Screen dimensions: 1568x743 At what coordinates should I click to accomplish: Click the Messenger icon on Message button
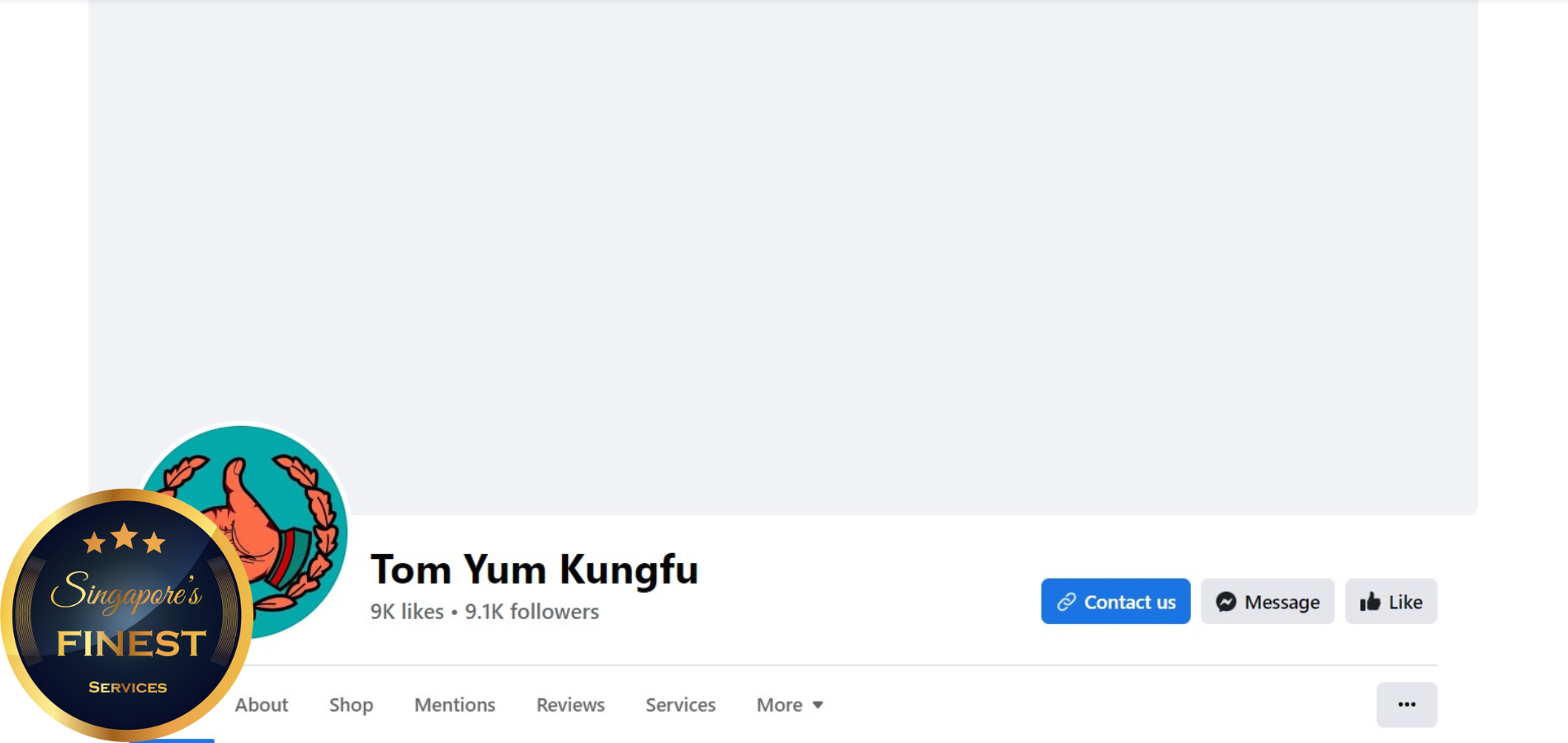[1226, 602]
